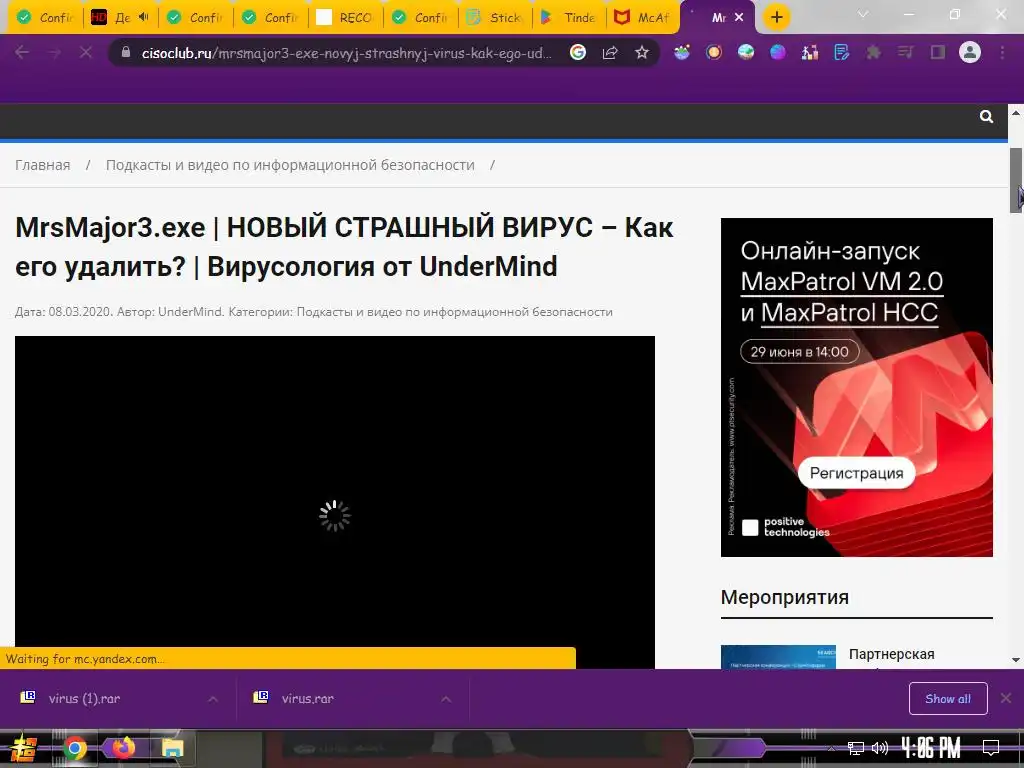Click Chrome icon in the taskbar
This screenshot has height=768, width=1024.
74,748
